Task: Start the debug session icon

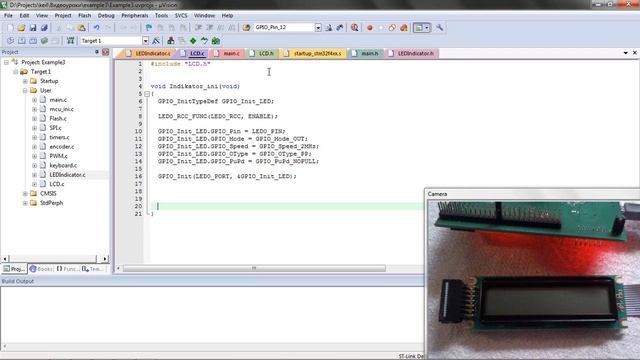Action: pyautogui.click(x=355, y=28)
